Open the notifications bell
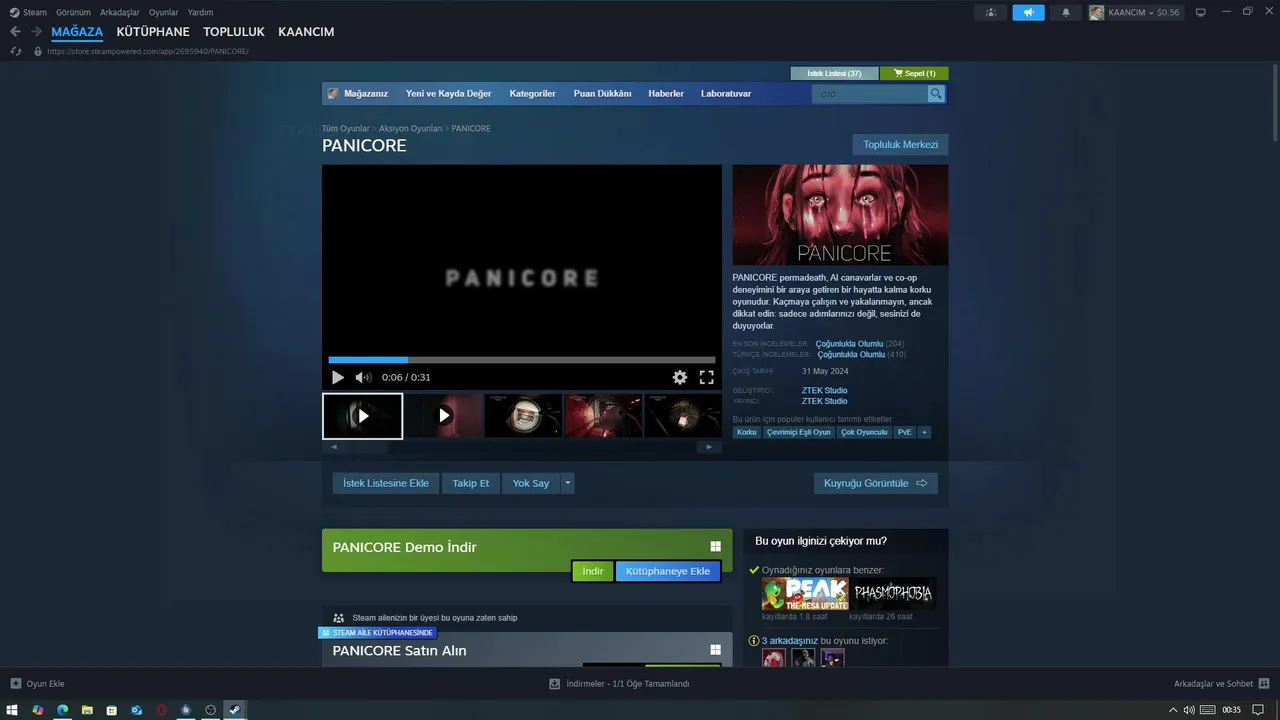Screen dimensions: 1280x720 click(x=1065, y=12)
